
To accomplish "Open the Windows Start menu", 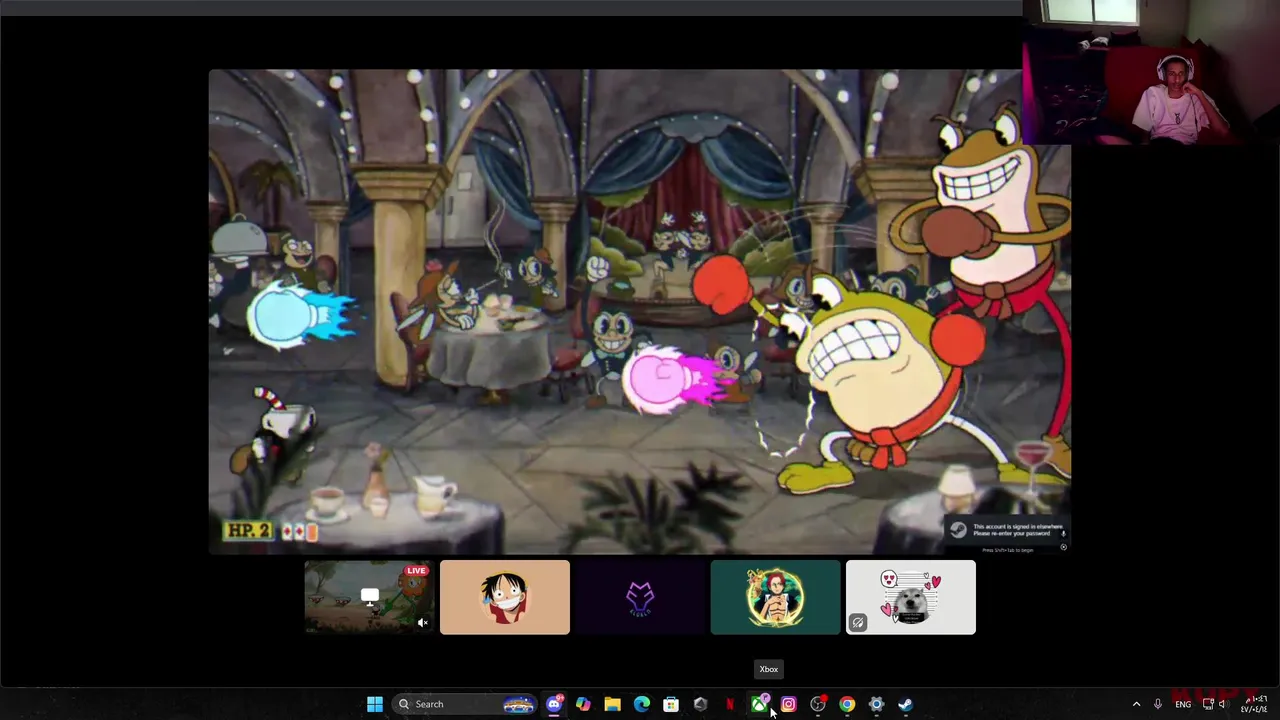I will [x=375, y=704].
